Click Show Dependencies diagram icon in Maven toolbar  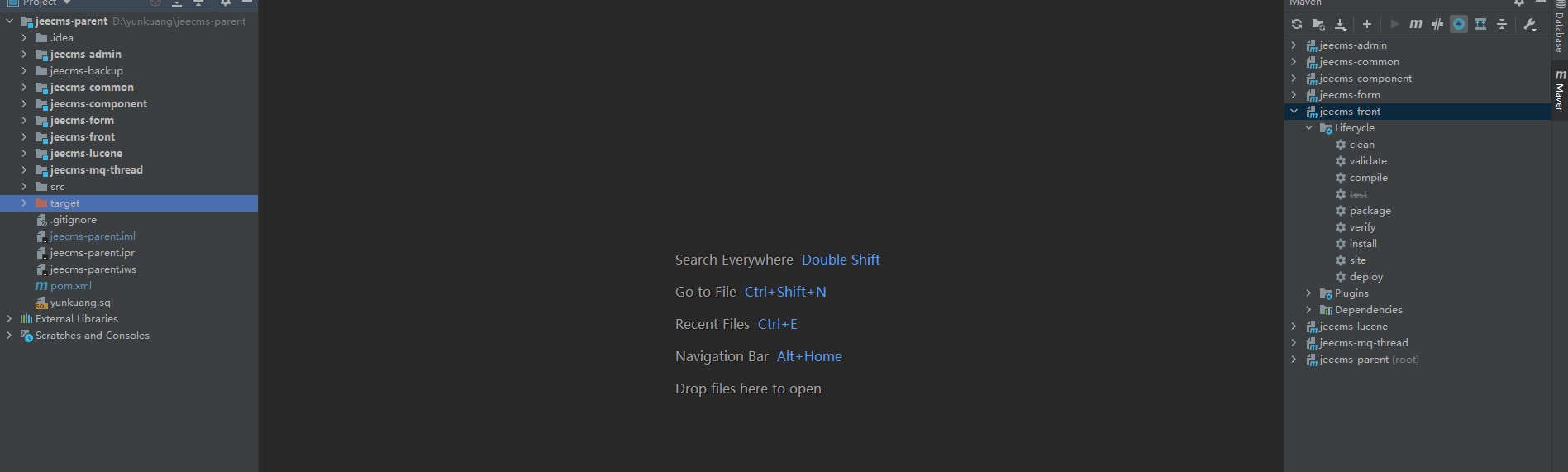pos(1480,25)
